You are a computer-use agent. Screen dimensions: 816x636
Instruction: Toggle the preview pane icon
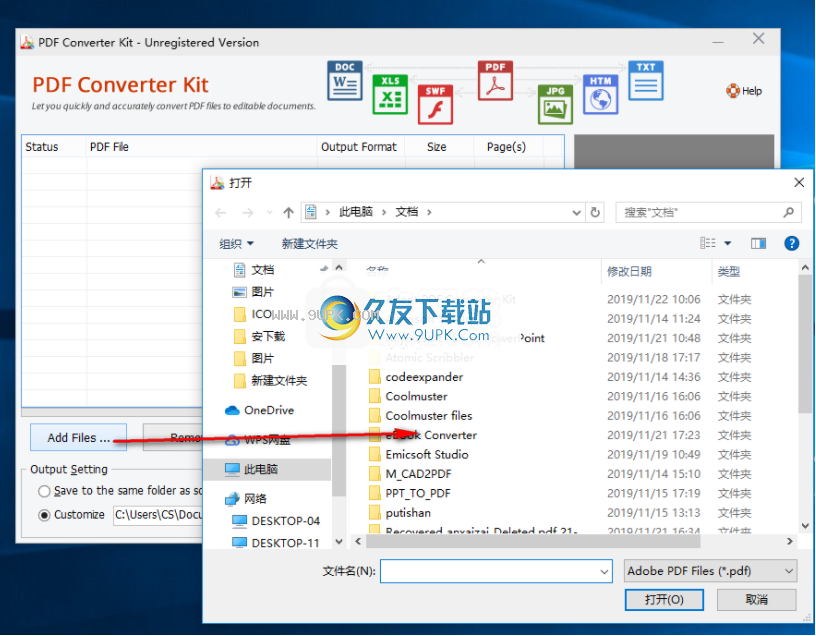[x=758, y=243]
